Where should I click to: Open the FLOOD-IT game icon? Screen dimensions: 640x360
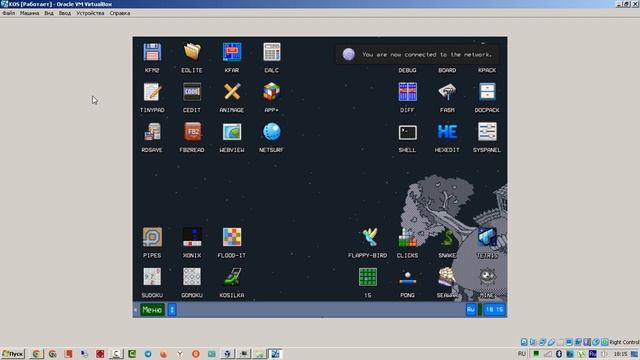(232, 237)
